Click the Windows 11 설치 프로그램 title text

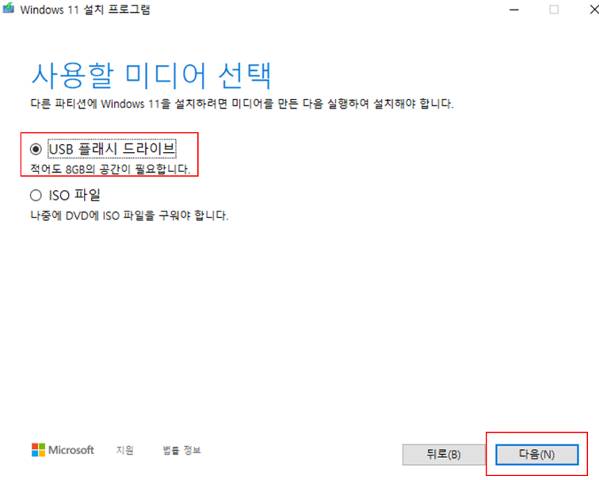coord(85,10)
